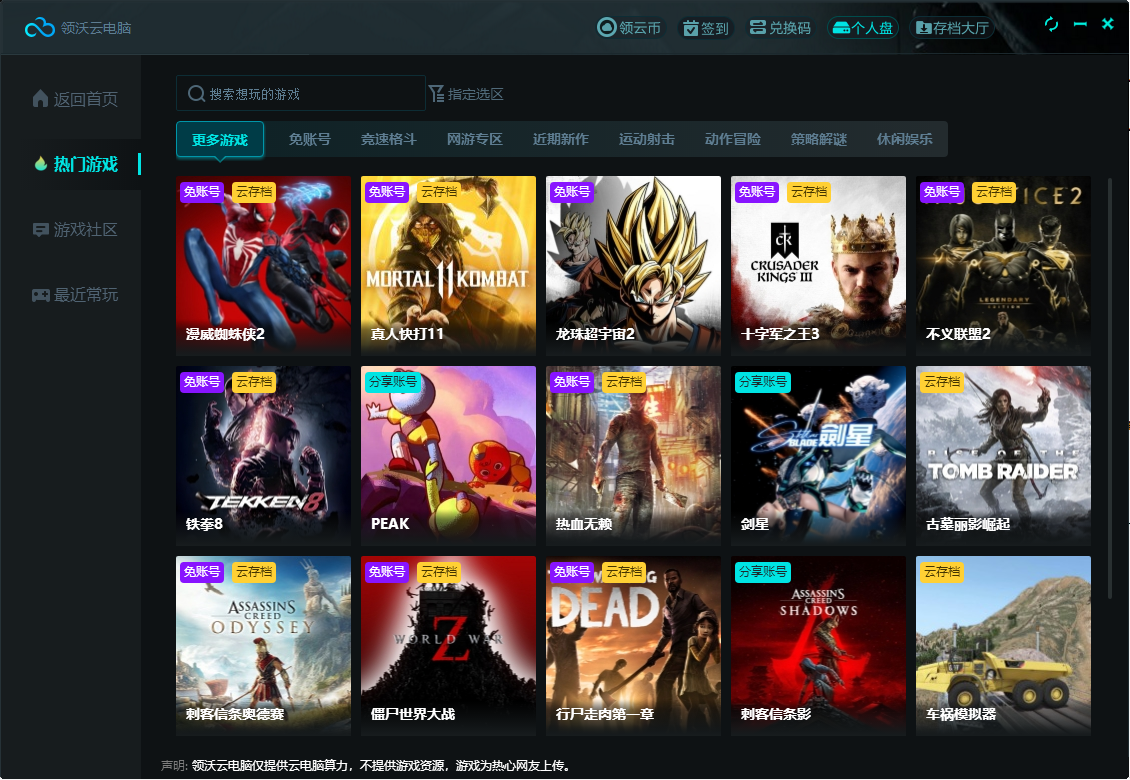Click the 分享账号 badge on 剑星
This screenshot has height=780, width=1130.
(762, 382)
